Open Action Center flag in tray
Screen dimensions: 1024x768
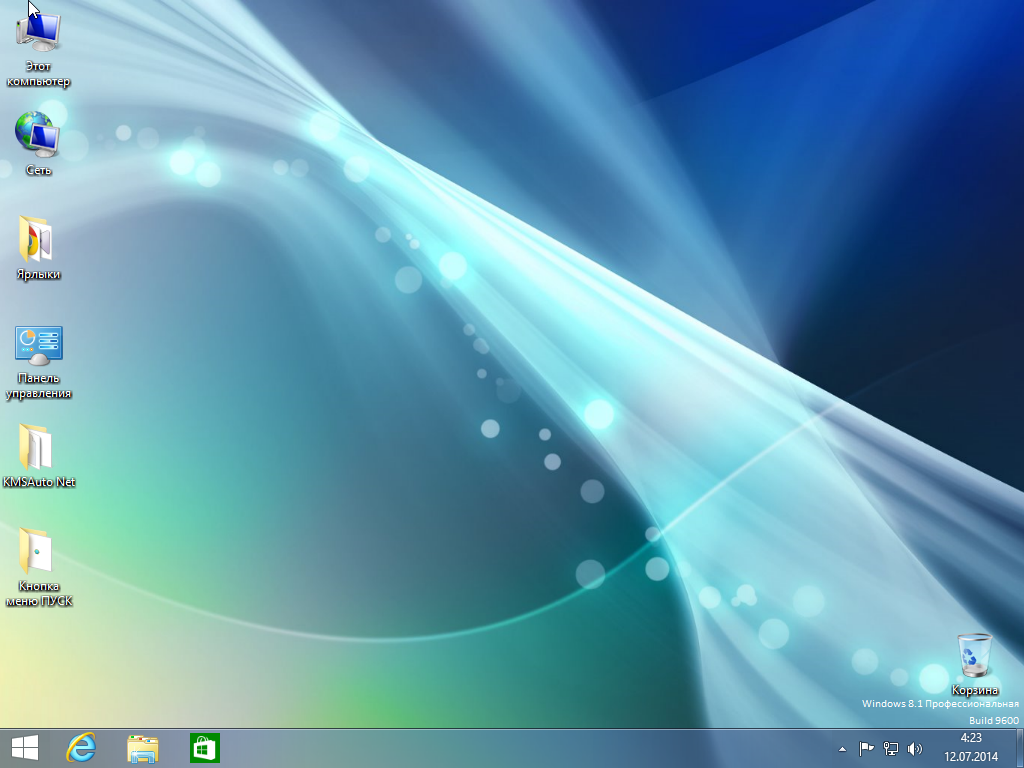[x=866, y=748]
